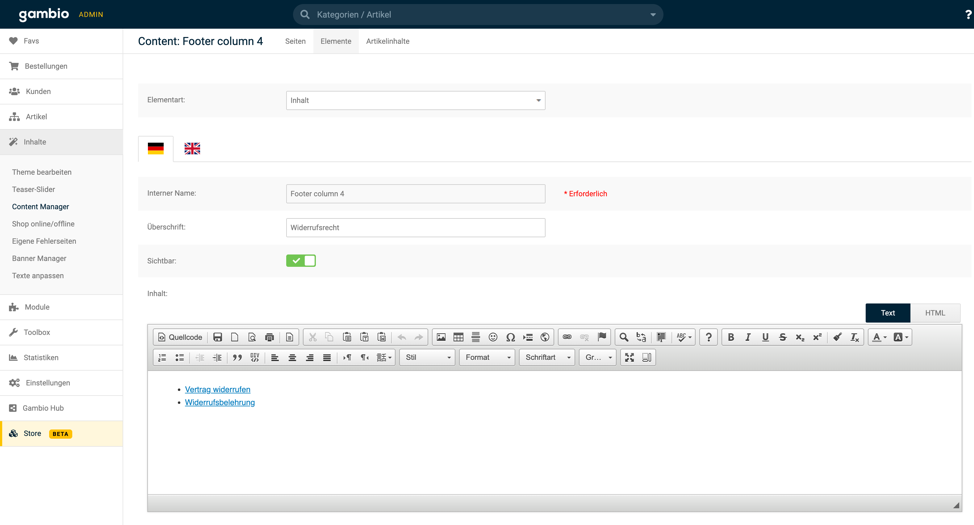This screenshot has height=525, width=974.
Task: Expand the Kategorien / Artikel search dropdown arrow
Action: click(x=653, y=14)
